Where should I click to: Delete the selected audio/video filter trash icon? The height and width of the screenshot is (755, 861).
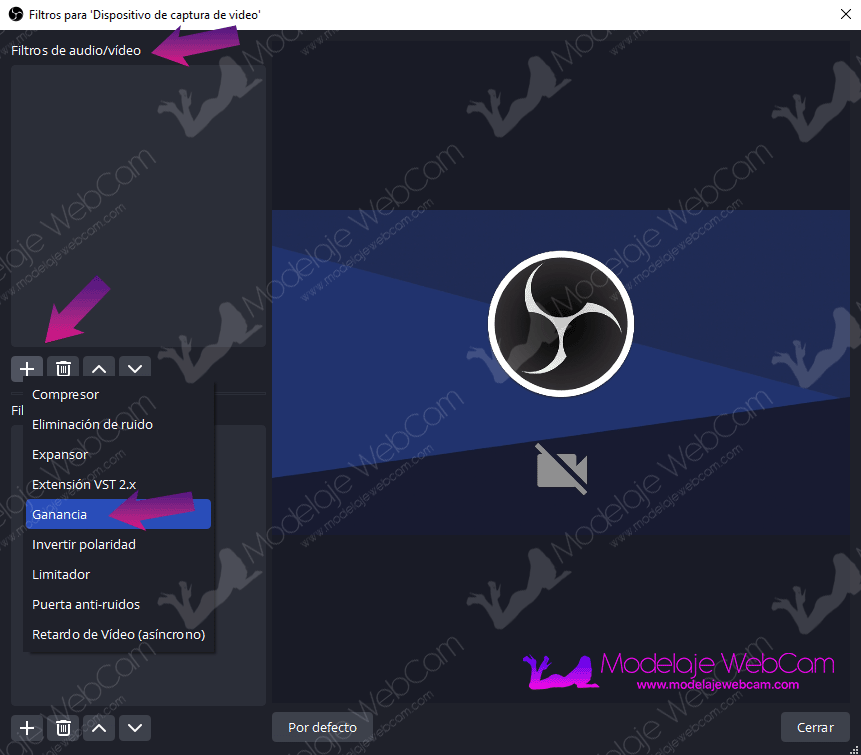(x=63, y=368)
